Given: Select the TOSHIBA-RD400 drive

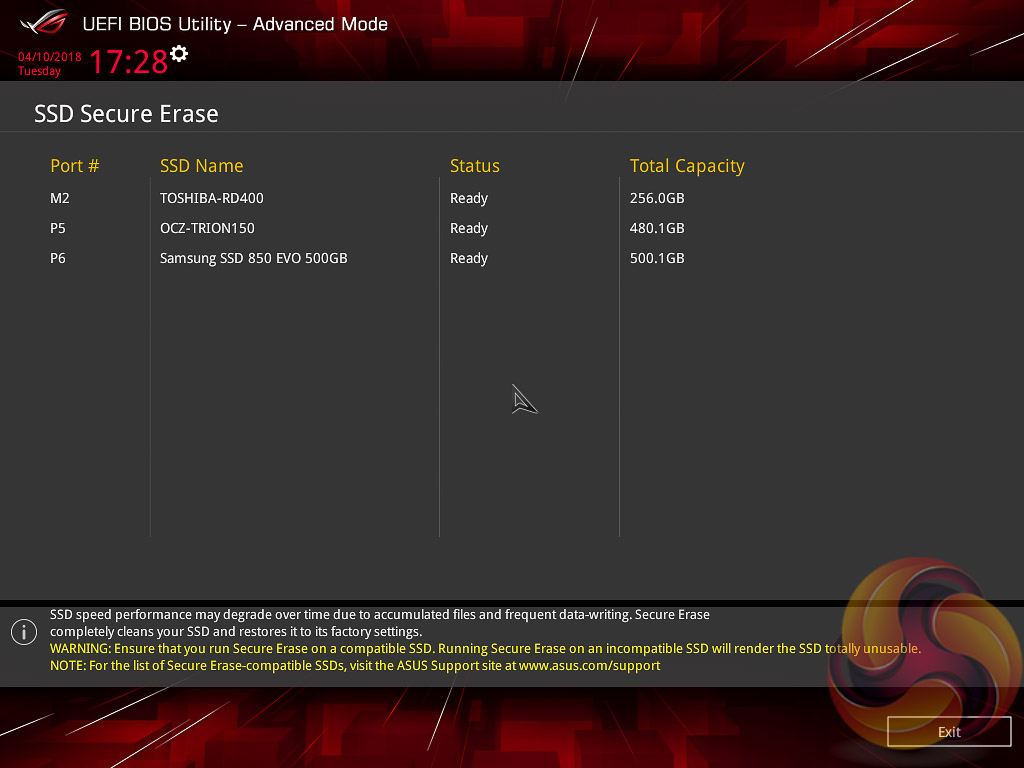Looking at the screenshot, I should (x=212, y=198).
